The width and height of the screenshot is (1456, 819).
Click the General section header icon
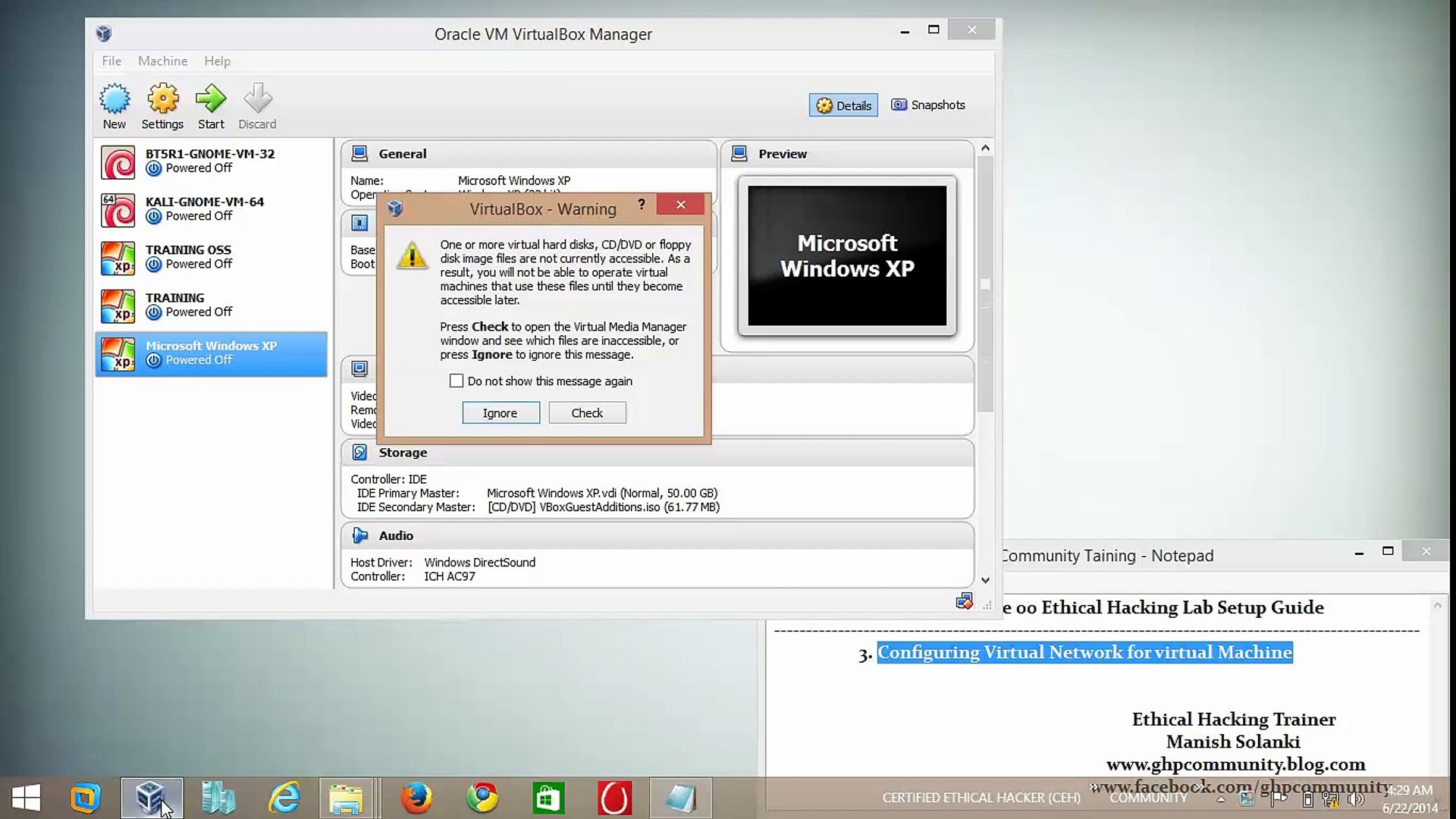pos(359,153)
